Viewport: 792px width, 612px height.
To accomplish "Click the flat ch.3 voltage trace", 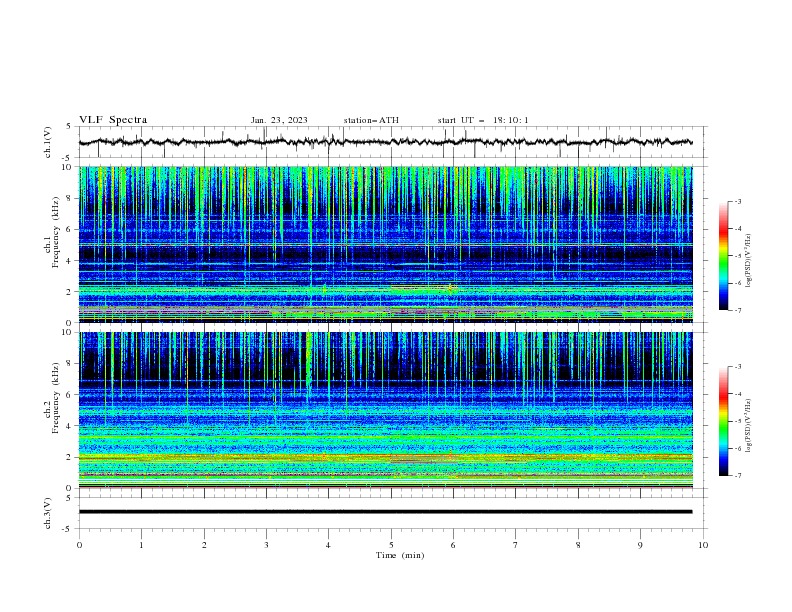I will [385, 512].
